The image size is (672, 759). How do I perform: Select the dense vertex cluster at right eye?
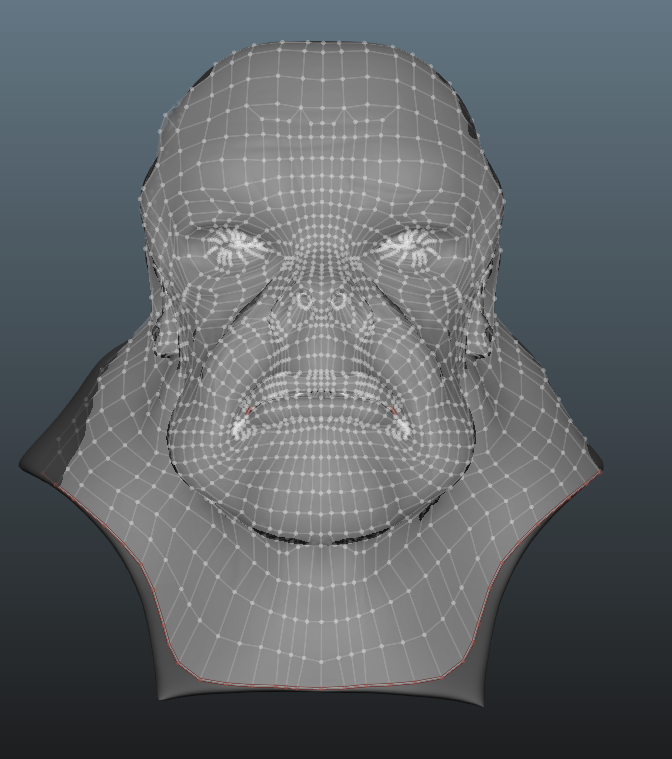[x=409, y=247]
